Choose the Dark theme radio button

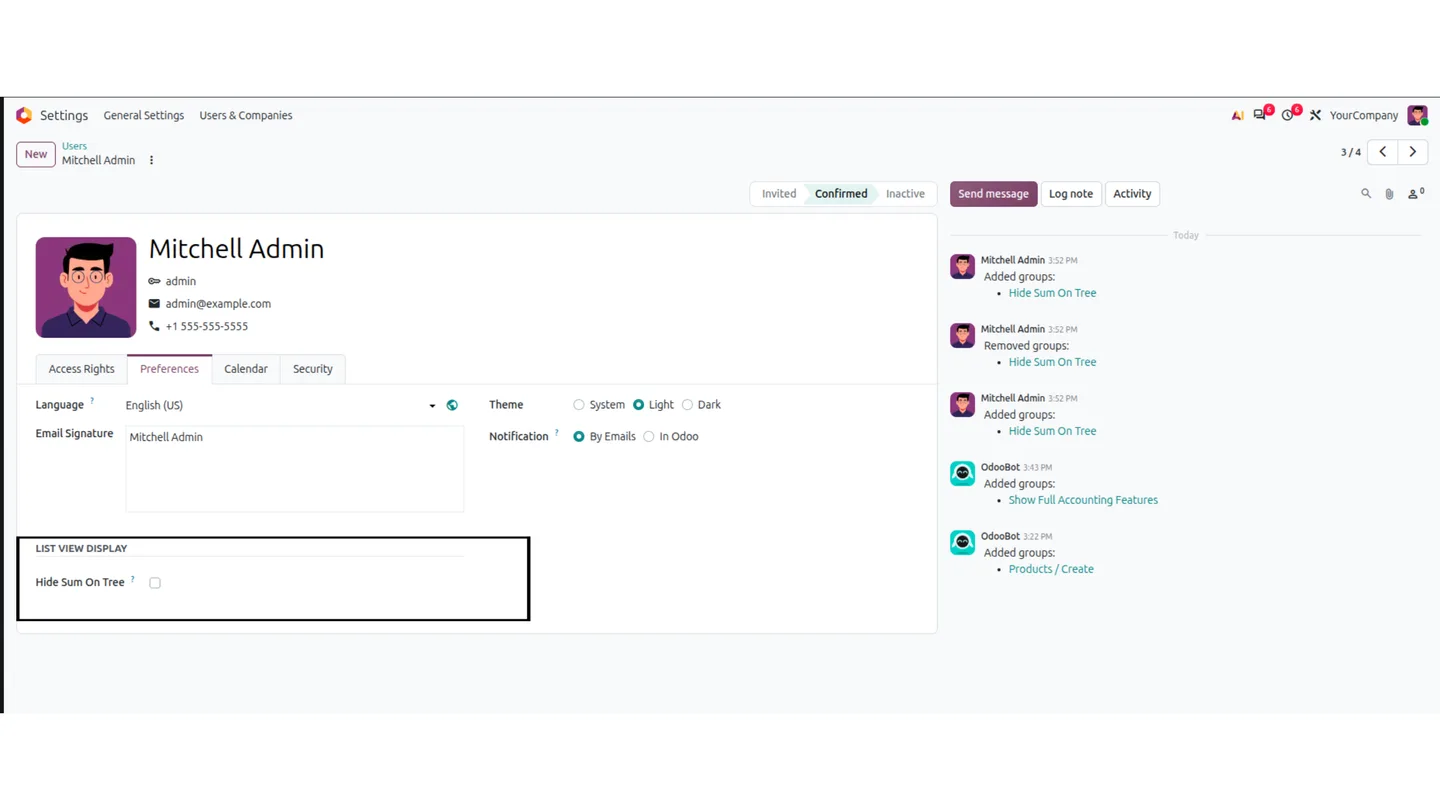pos(687,405)
